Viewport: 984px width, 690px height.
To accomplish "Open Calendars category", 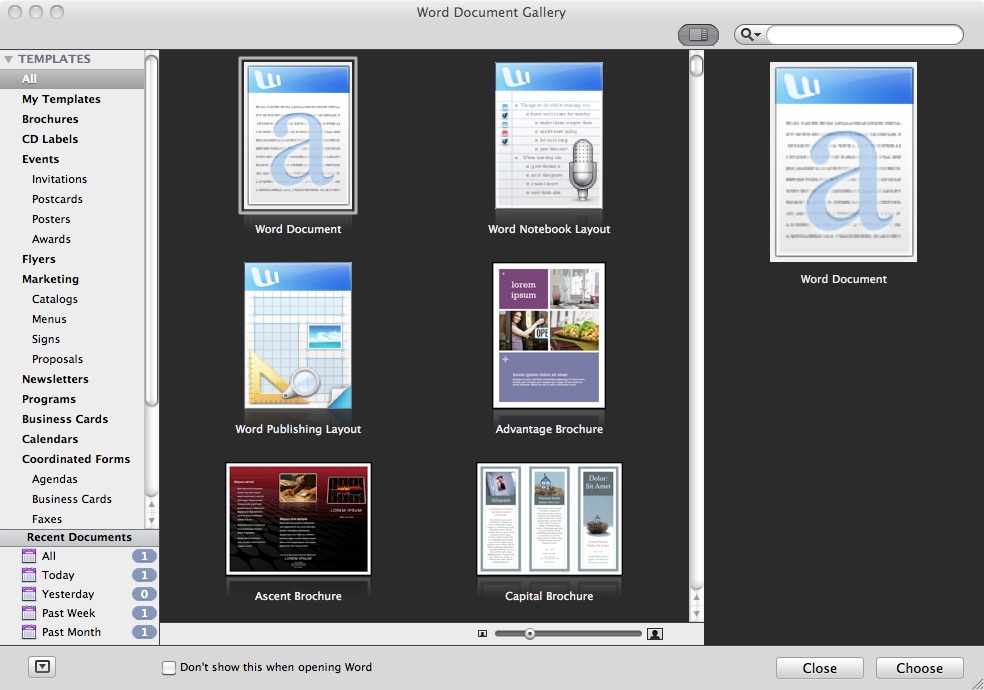I will click(50, 439).
